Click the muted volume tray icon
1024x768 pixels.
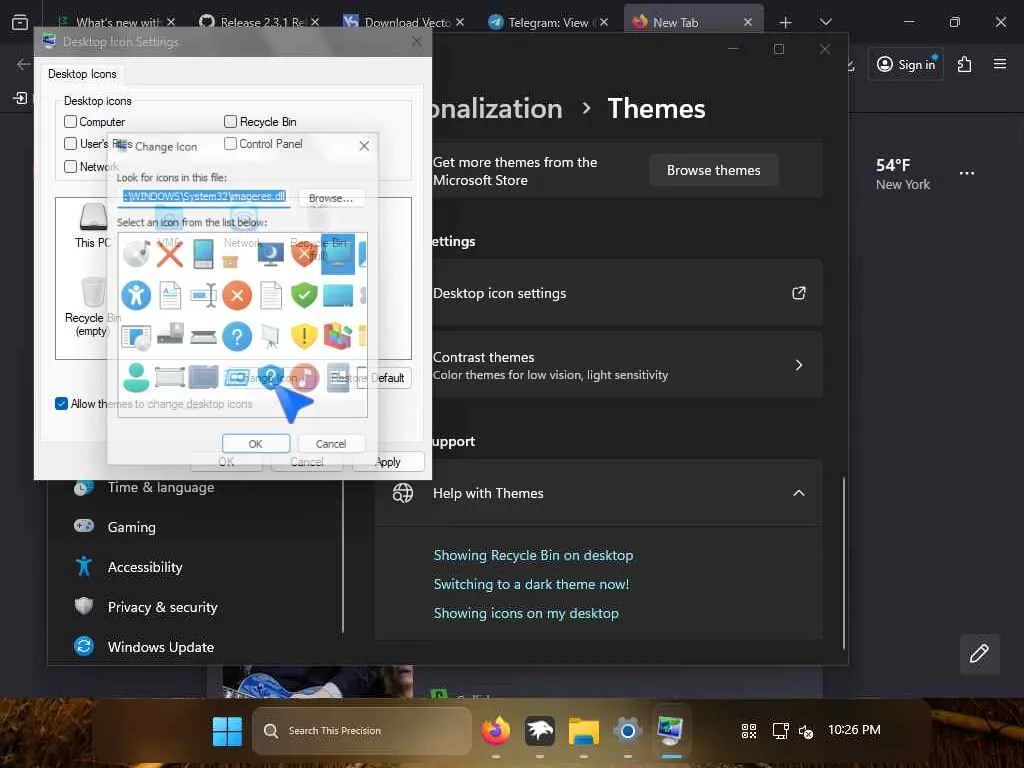click(x=806, y=731)
